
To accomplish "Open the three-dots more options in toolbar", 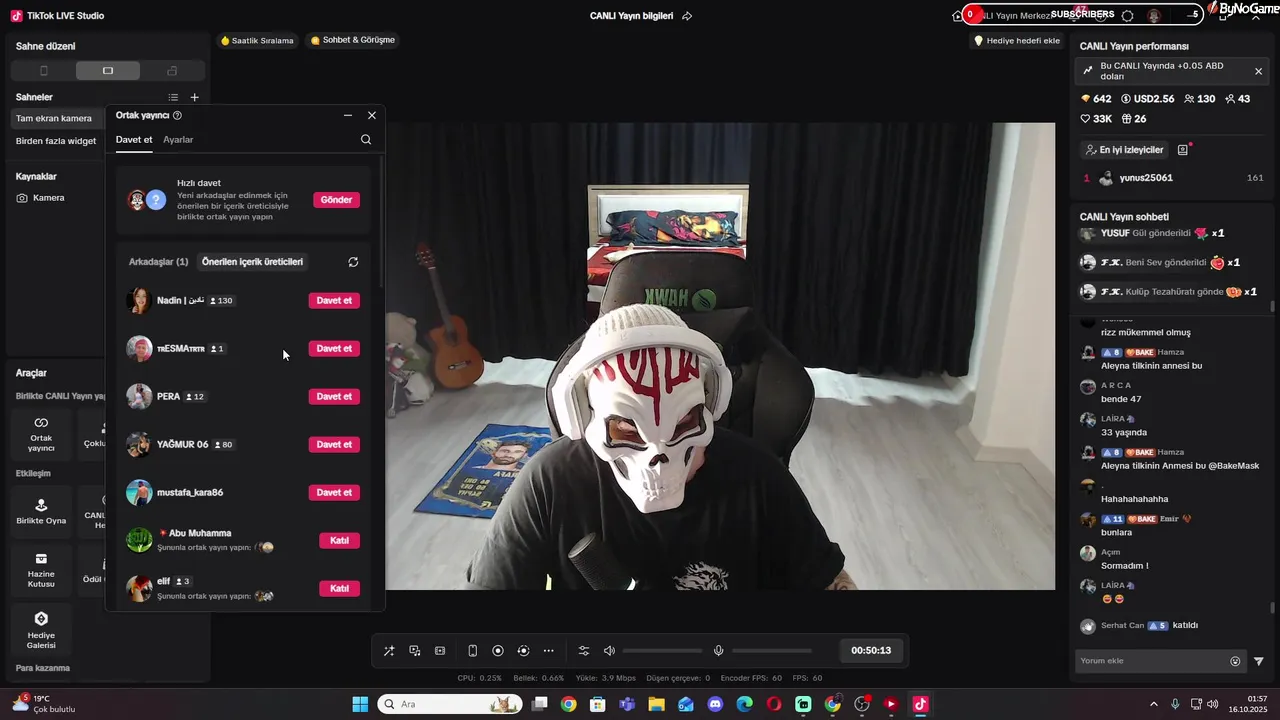I will point(548,651).
